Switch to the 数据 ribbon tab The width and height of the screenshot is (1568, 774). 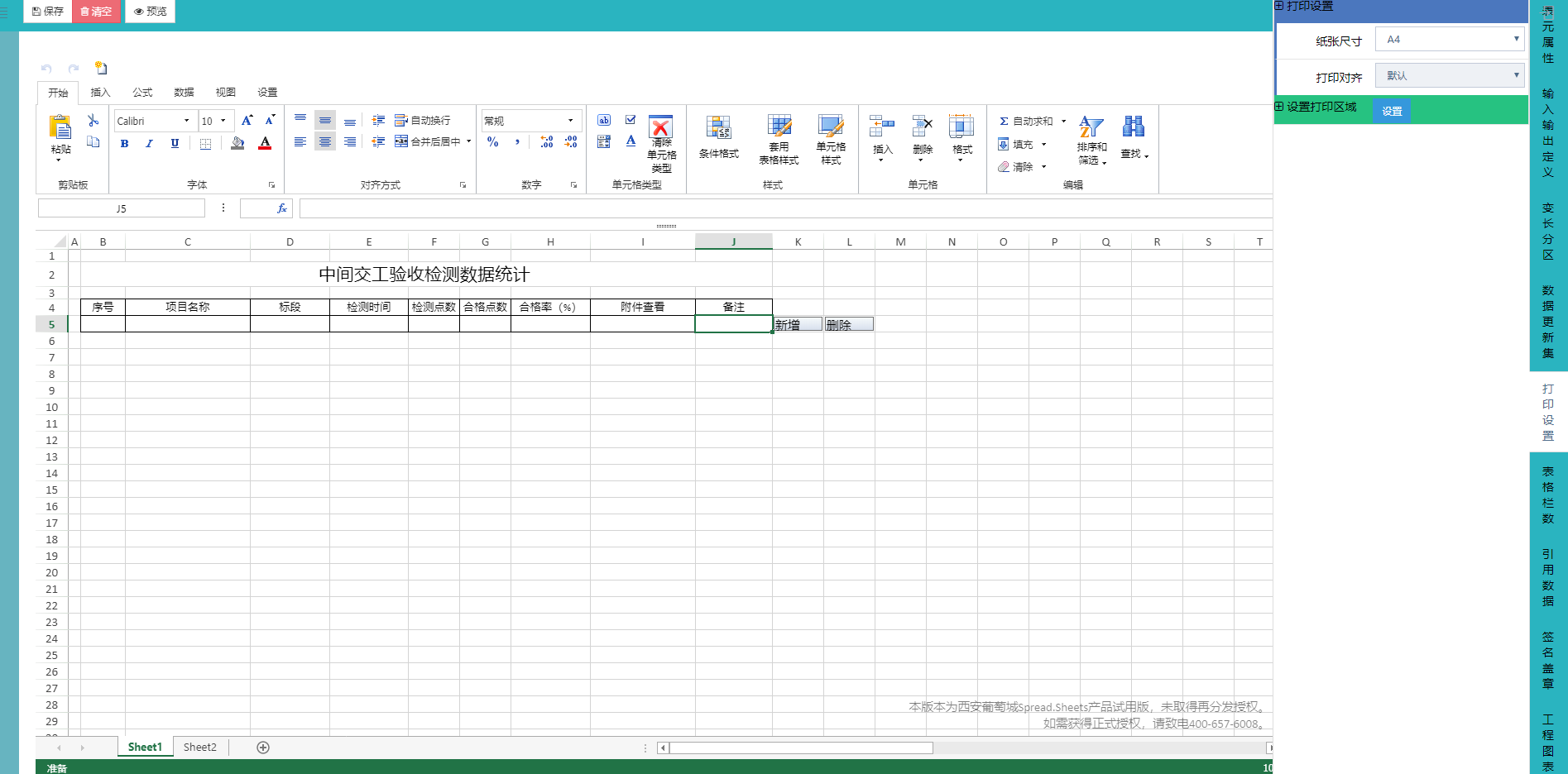184,93
